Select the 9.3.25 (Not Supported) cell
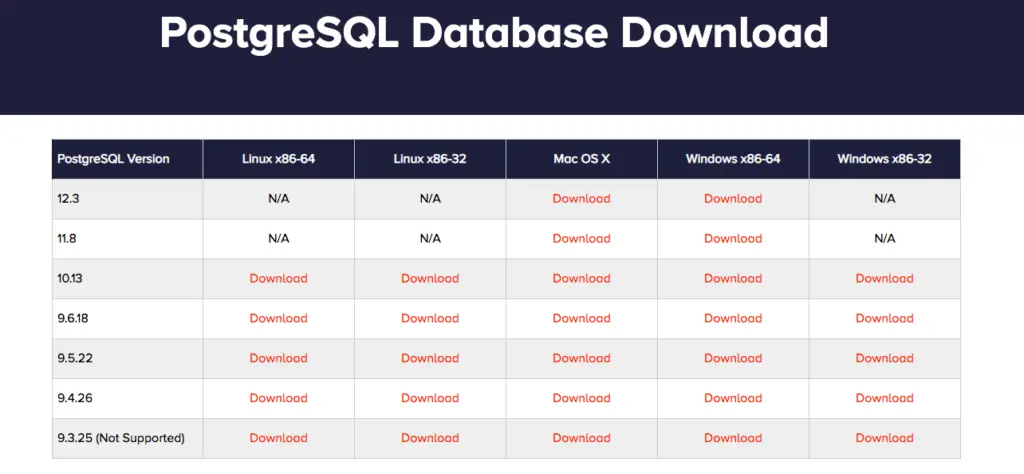This screenshot has height=474, width=1024. pyautogui.click(x=127, y=438)
